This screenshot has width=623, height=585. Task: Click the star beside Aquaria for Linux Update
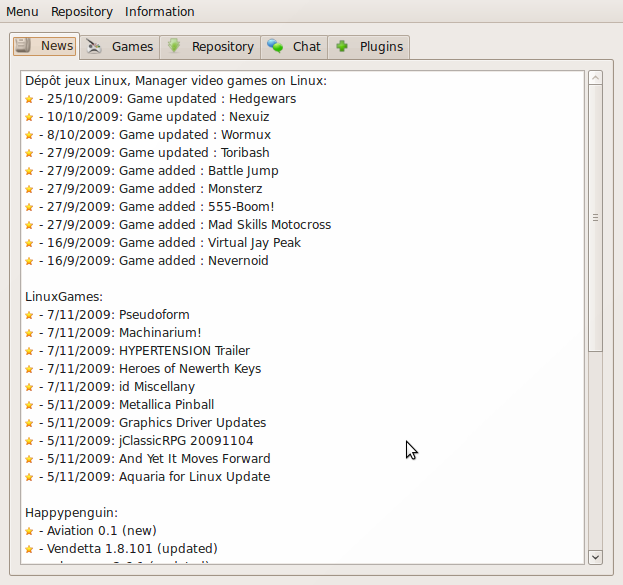pos(29,477)
